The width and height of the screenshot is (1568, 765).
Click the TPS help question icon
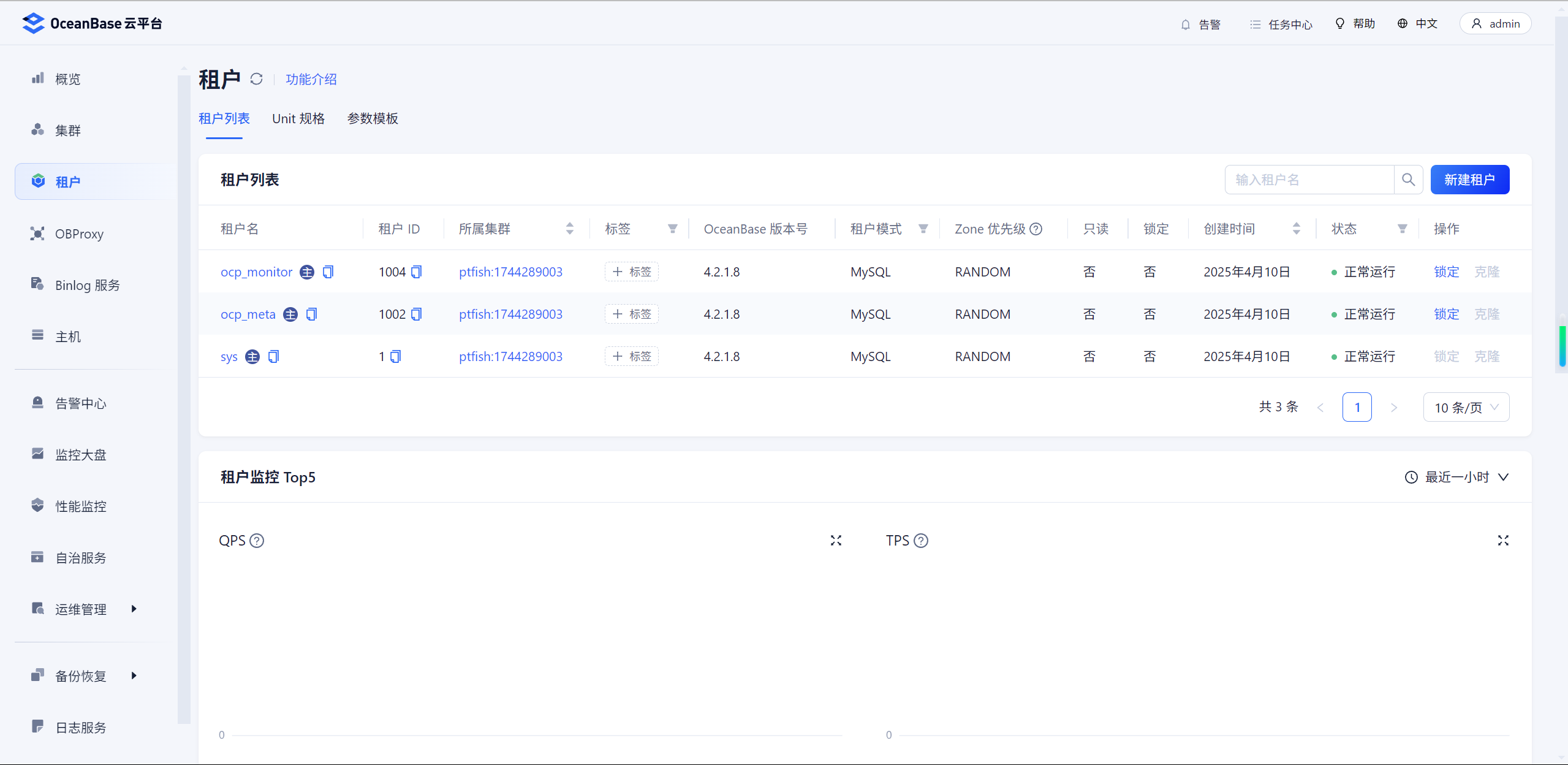tap(920, 540)
